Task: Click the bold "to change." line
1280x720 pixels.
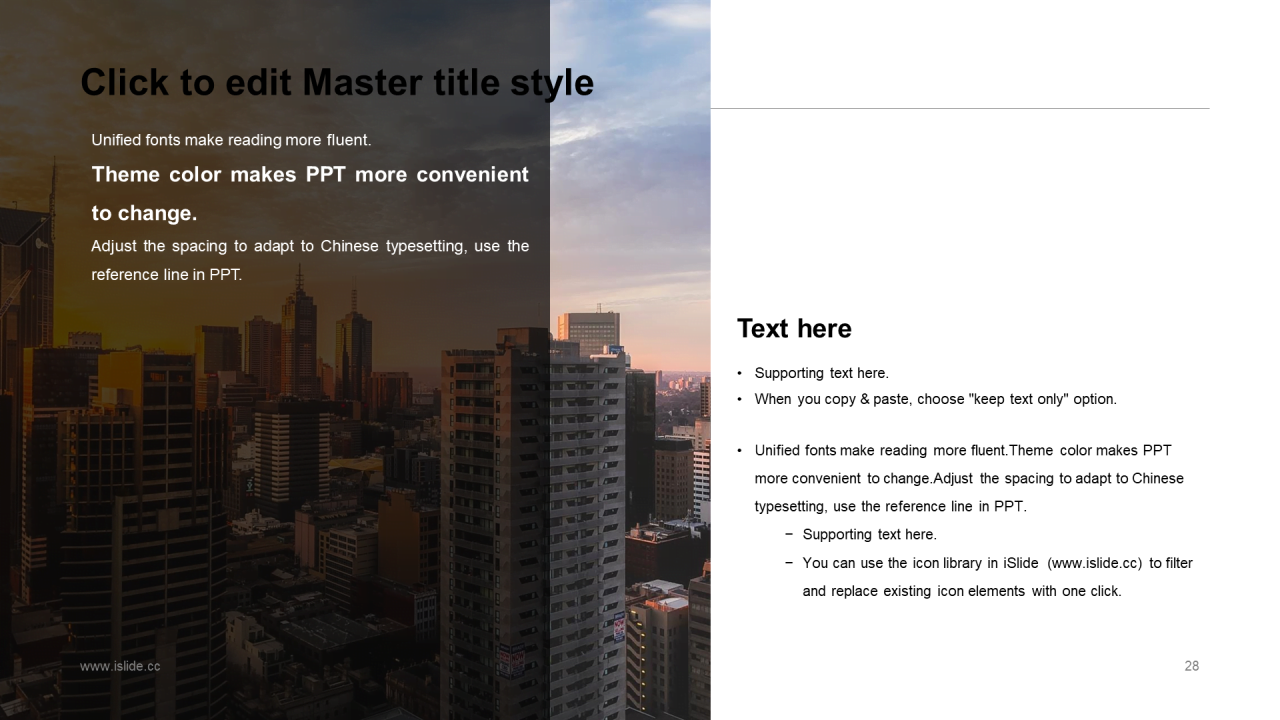Action: click(144, 213)
